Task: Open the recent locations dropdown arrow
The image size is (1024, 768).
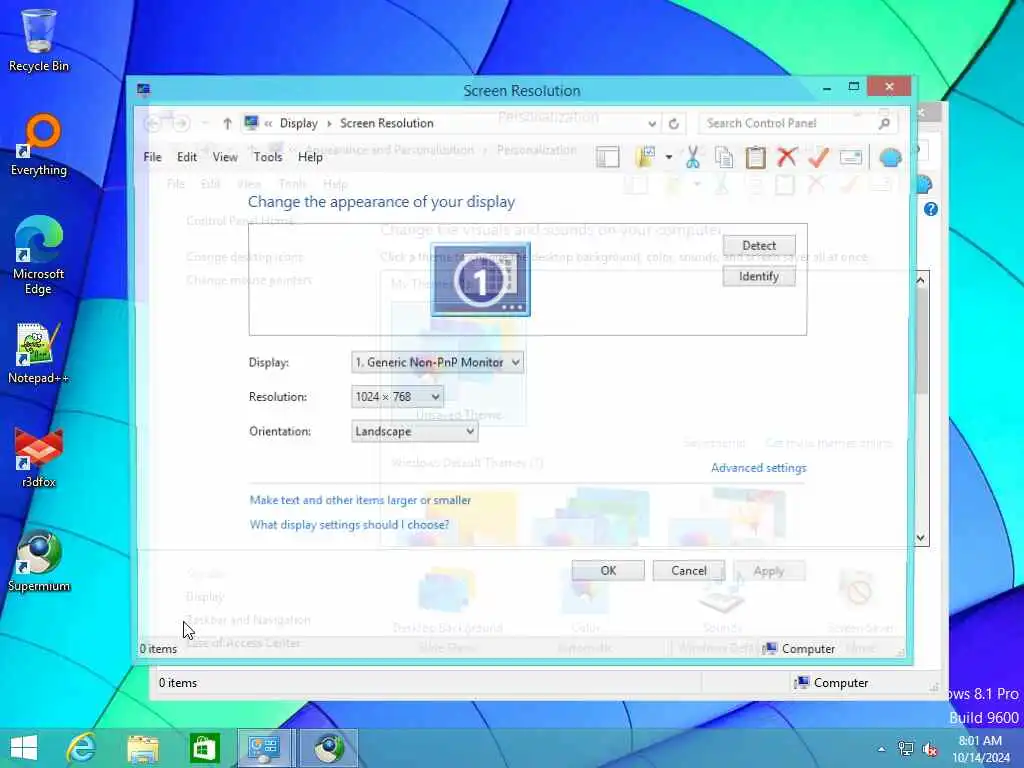Action: click(x=205, y=123)
